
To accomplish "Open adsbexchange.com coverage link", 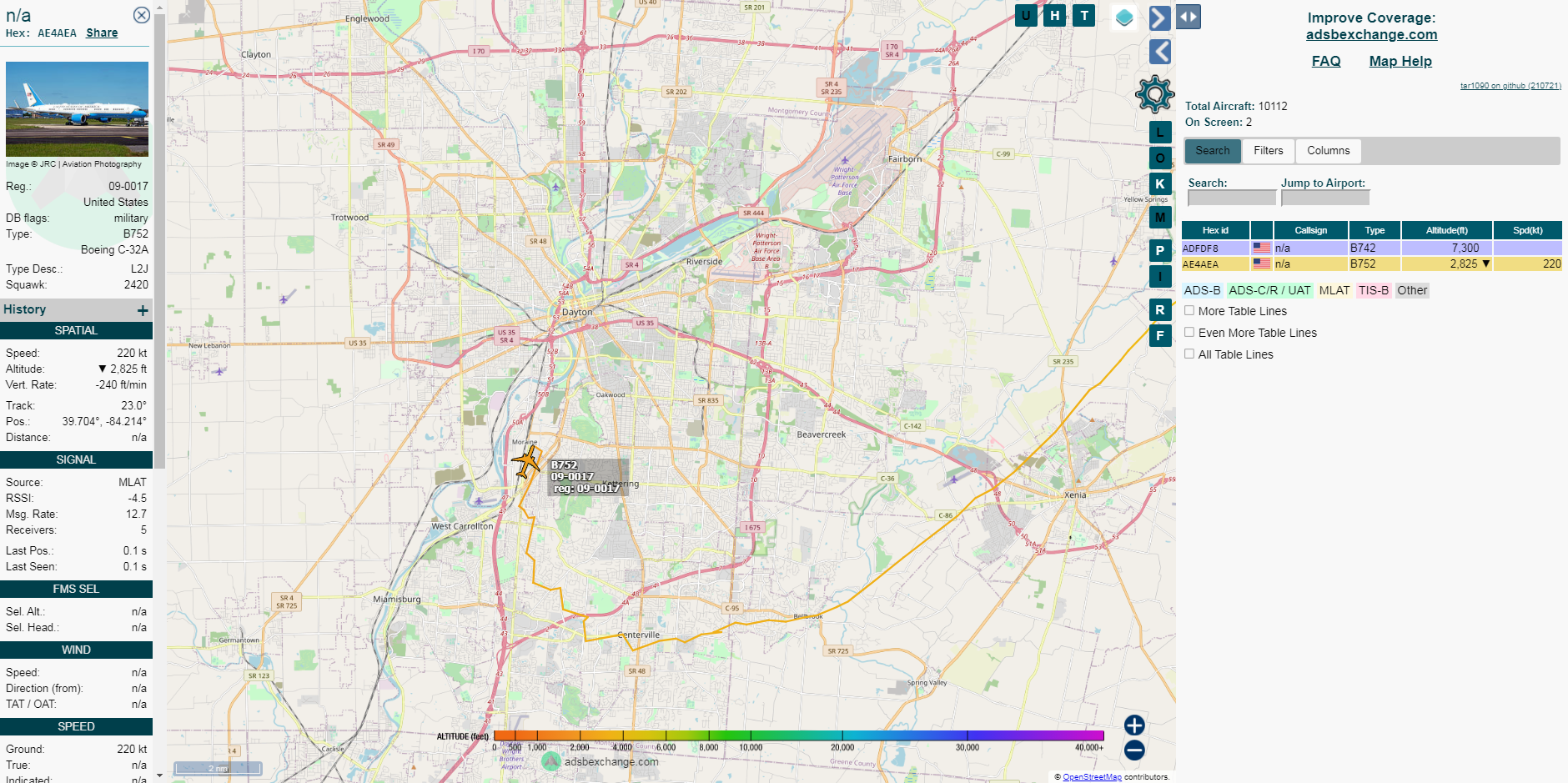I will [x=1371, y=34].
